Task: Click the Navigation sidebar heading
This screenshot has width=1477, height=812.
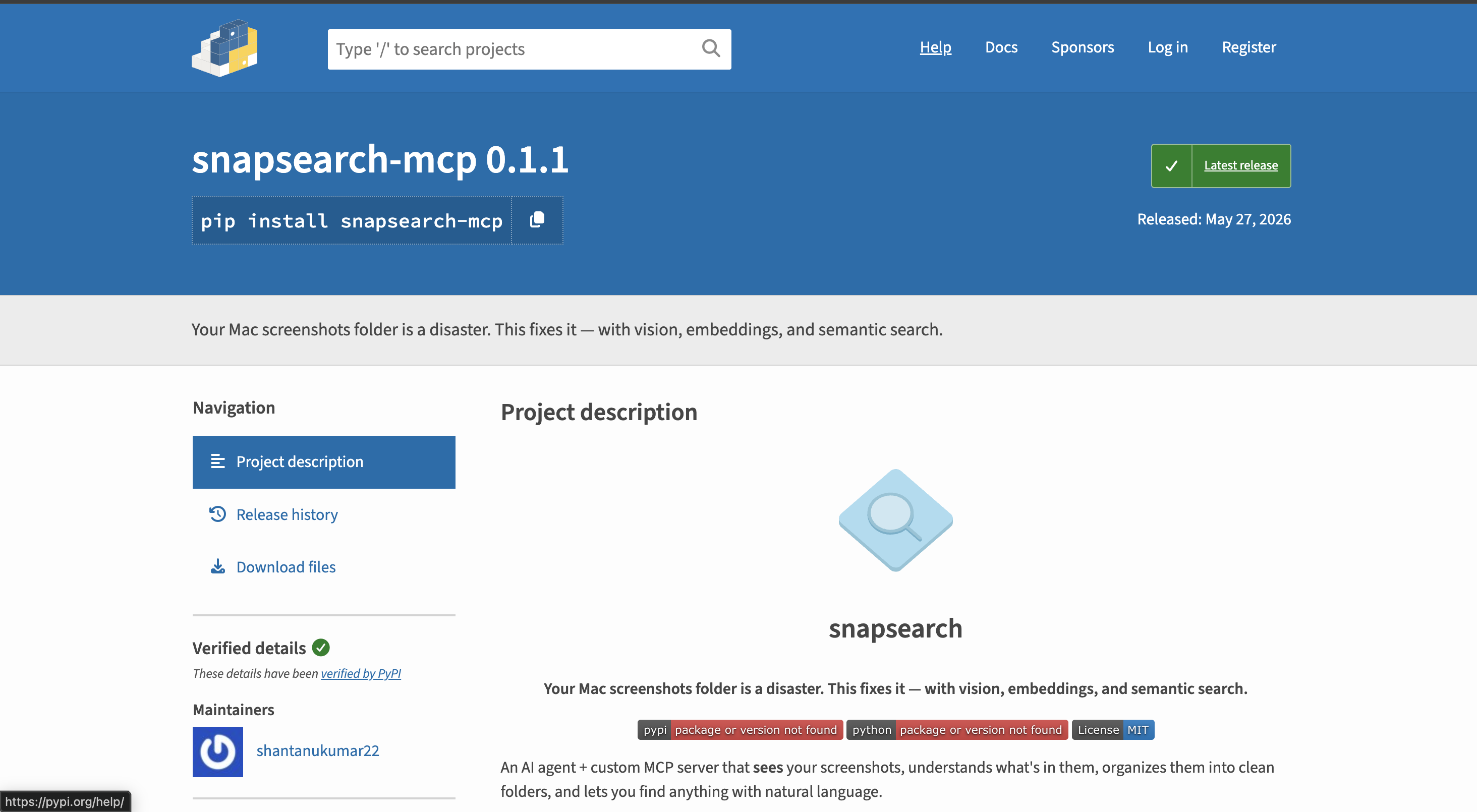Action: (234, 408)
